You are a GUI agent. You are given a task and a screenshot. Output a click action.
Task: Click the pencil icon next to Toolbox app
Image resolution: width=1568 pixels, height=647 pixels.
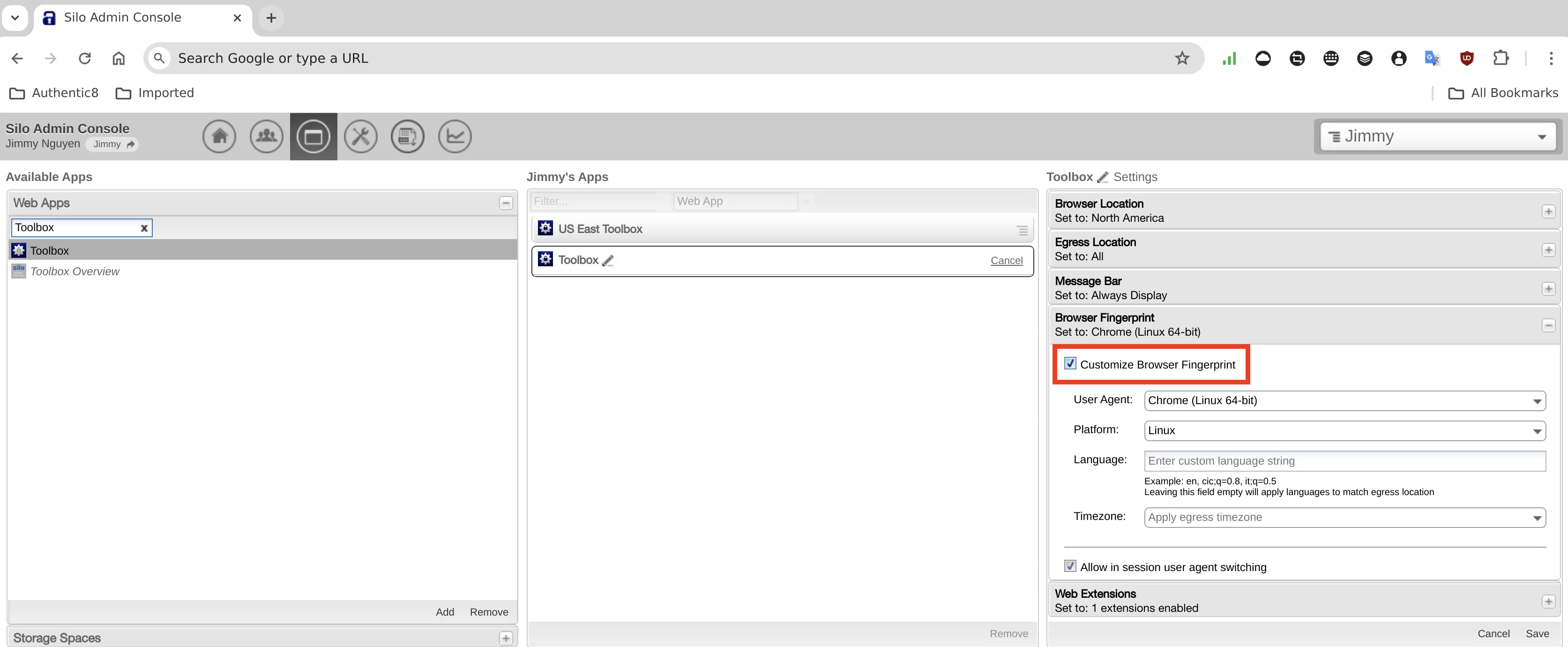point(607,261)
